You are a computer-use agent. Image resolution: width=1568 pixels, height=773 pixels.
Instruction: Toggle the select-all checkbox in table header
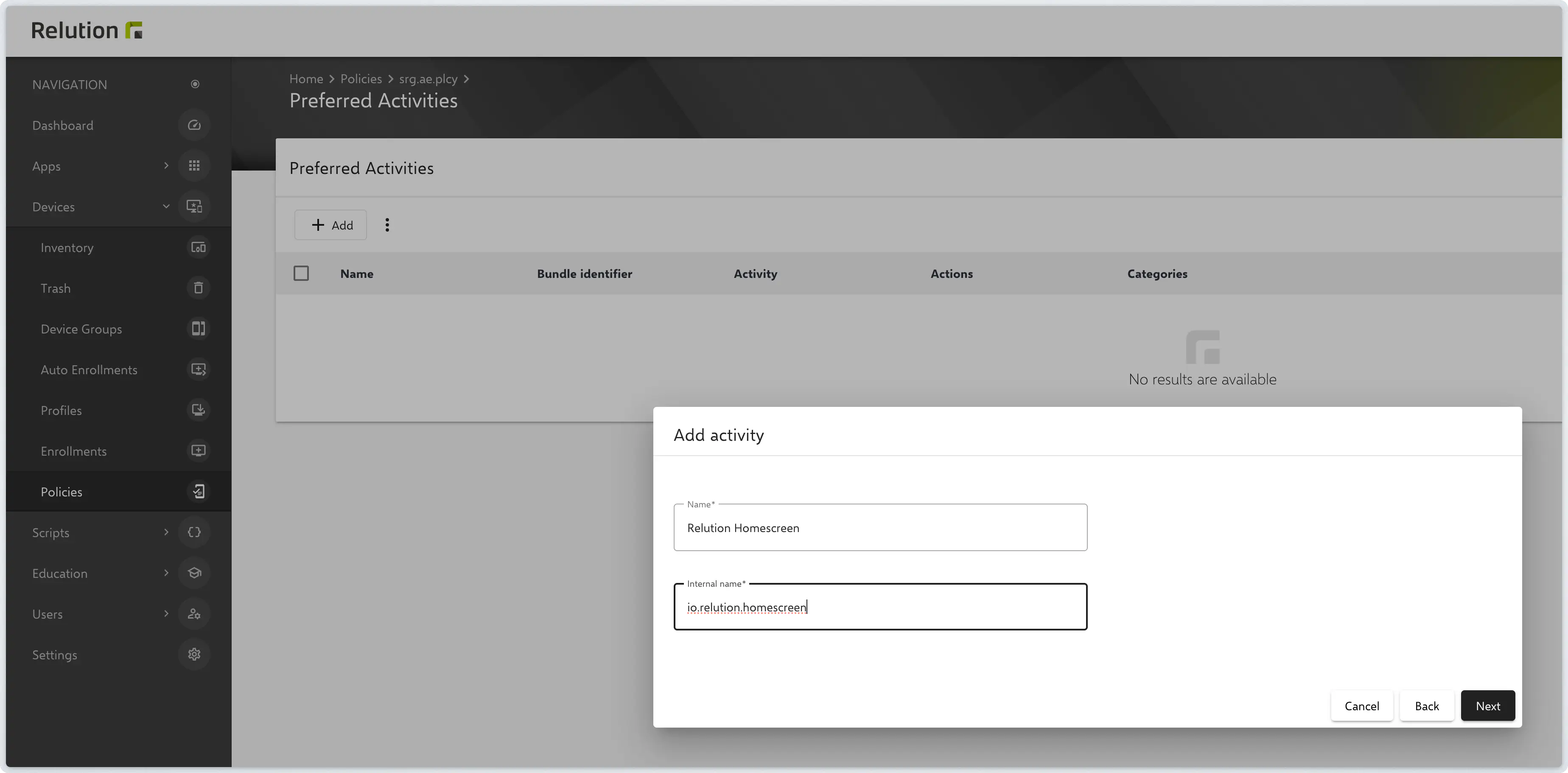[301, 273]
